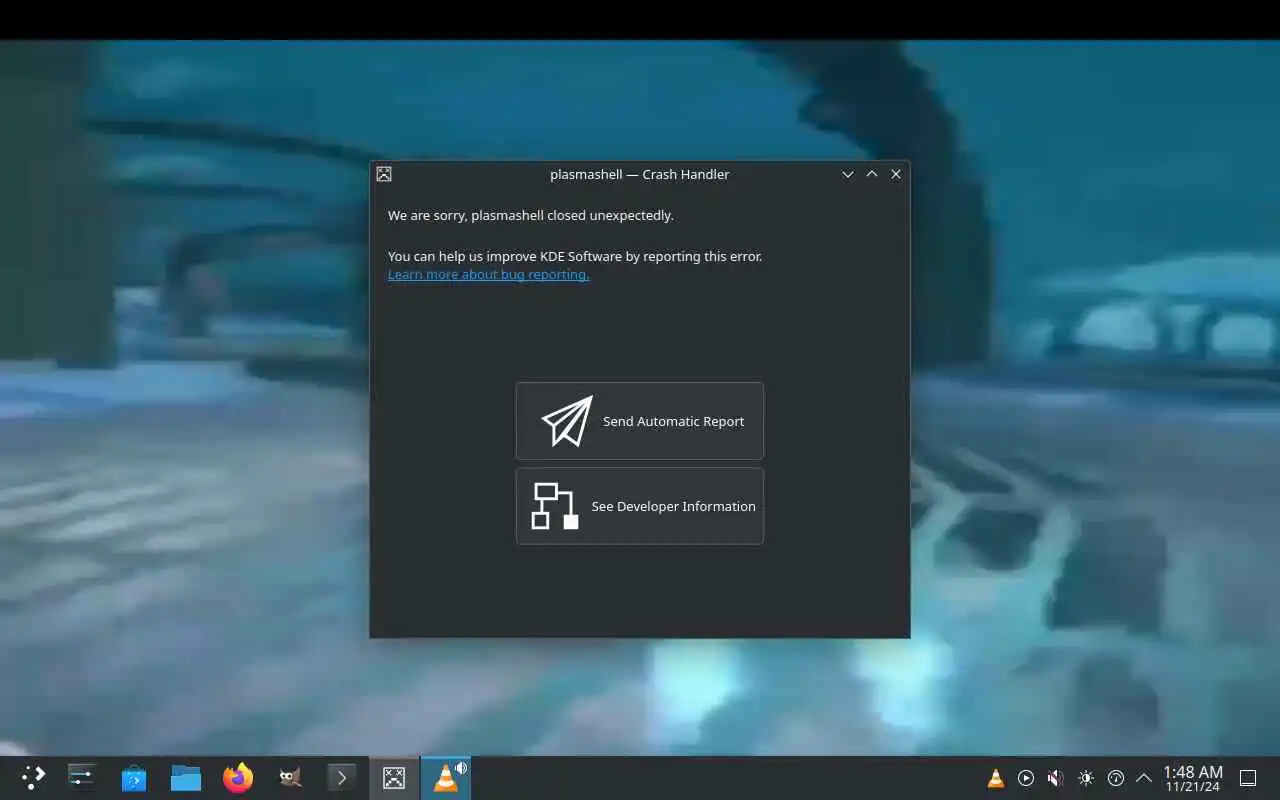This screenshot has width=1280, height=800.
Task: Click 'You can help us improve KDE Software' text
Action: click(x=505, y=256)
